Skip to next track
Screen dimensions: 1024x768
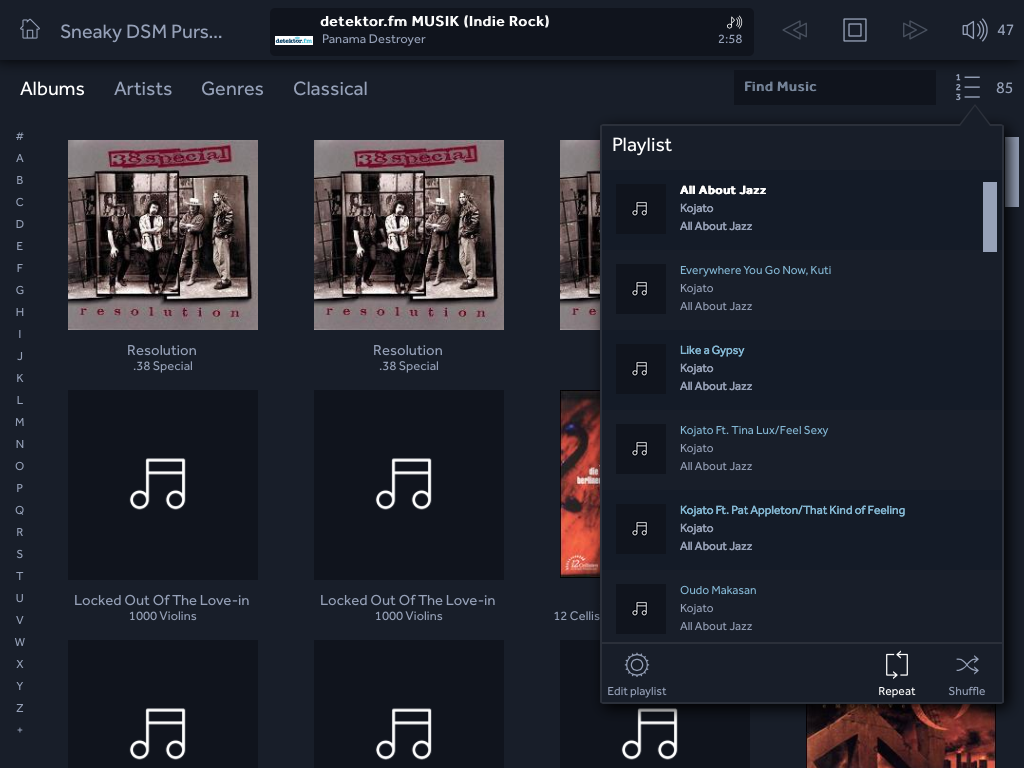click(914, 30)
